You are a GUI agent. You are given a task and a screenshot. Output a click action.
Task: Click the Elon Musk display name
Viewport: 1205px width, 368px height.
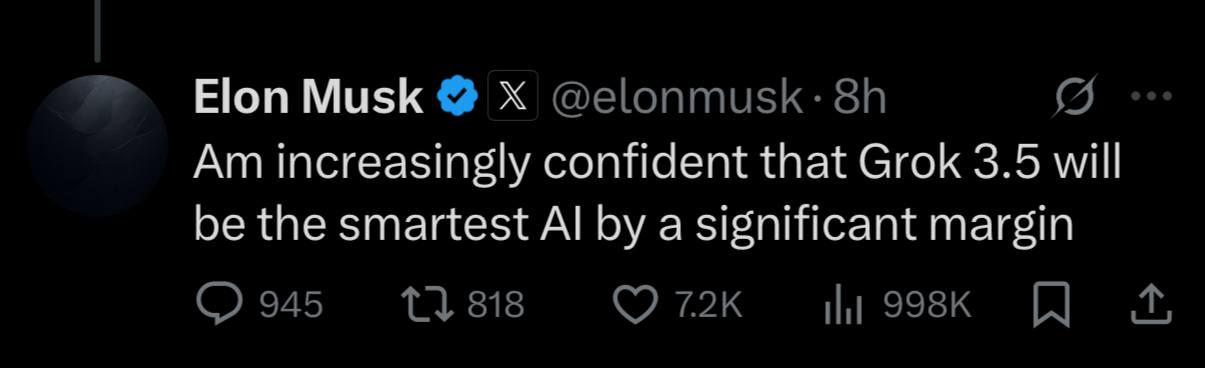pyautogui.click(x=308, y=97)
